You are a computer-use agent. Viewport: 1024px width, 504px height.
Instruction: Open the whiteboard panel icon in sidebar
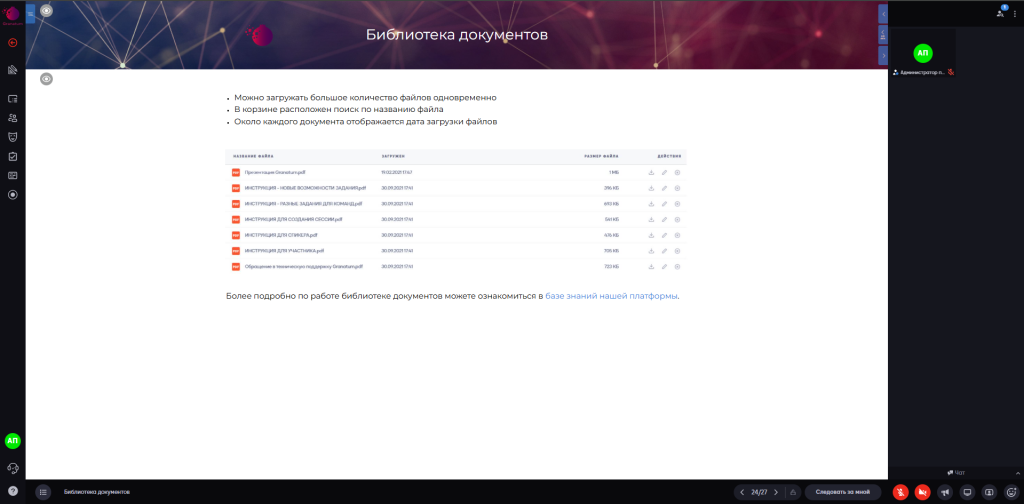(x=12, y=176)
